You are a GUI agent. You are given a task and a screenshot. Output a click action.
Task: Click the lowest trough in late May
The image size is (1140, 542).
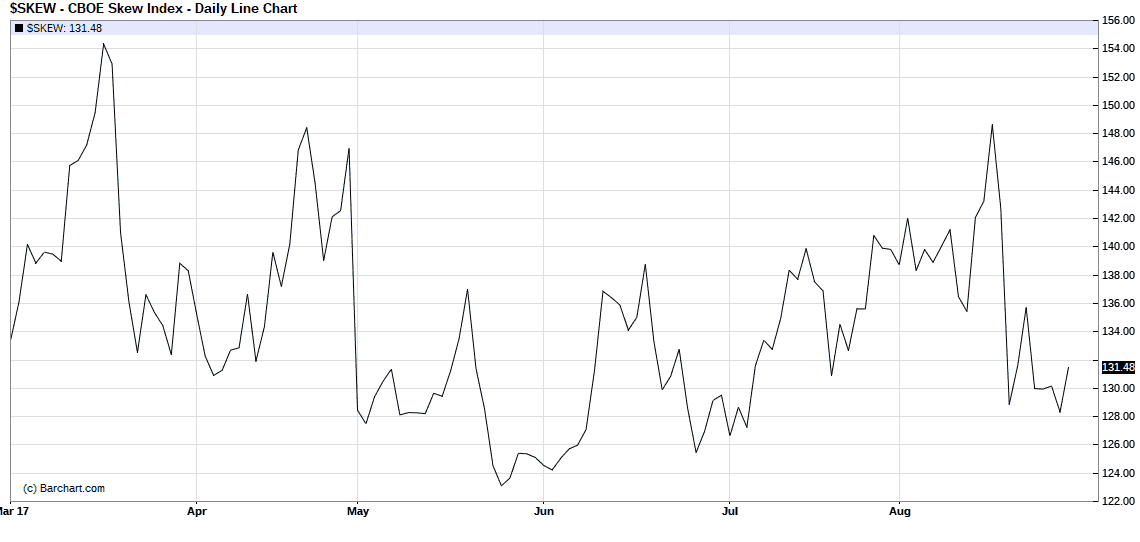[x=501, y=485]
